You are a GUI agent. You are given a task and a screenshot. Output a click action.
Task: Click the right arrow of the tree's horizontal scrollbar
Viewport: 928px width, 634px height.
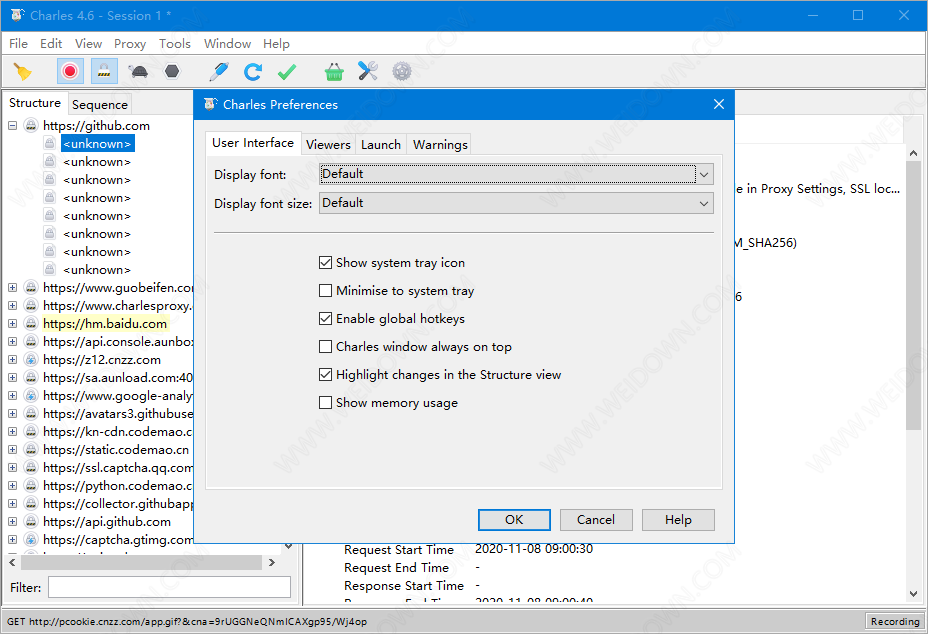(x=272, y=562)
